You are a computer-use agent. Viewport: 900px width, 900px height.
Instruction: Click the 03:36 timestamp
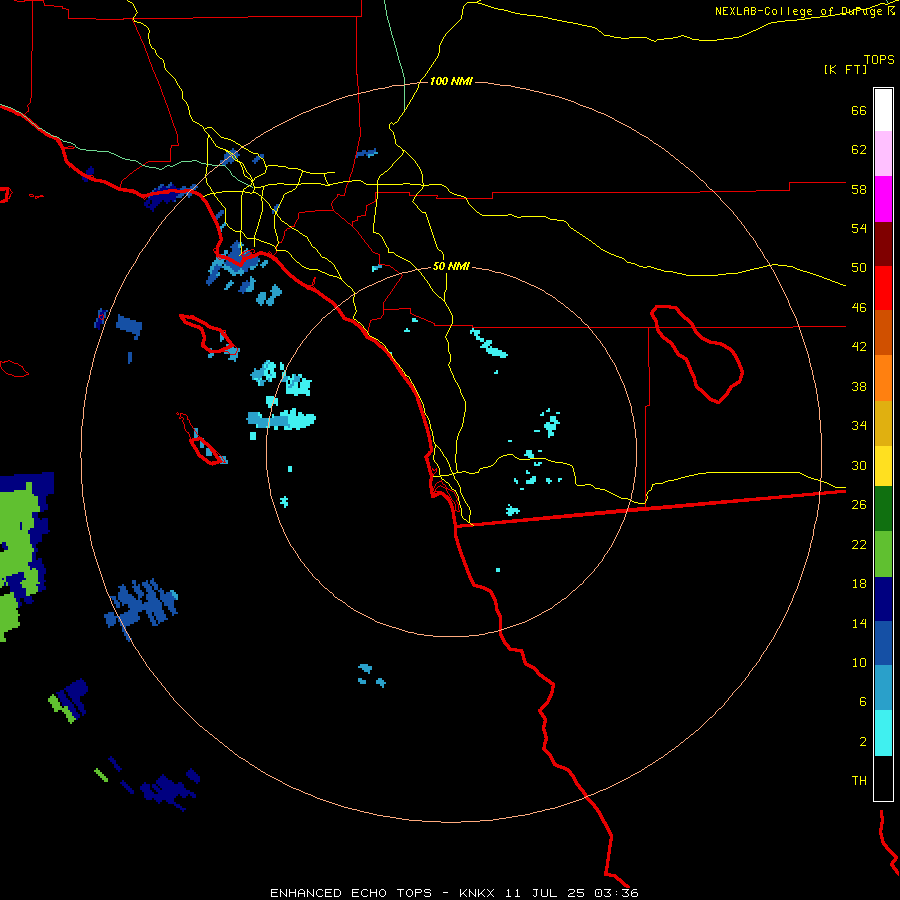[616, 893]
